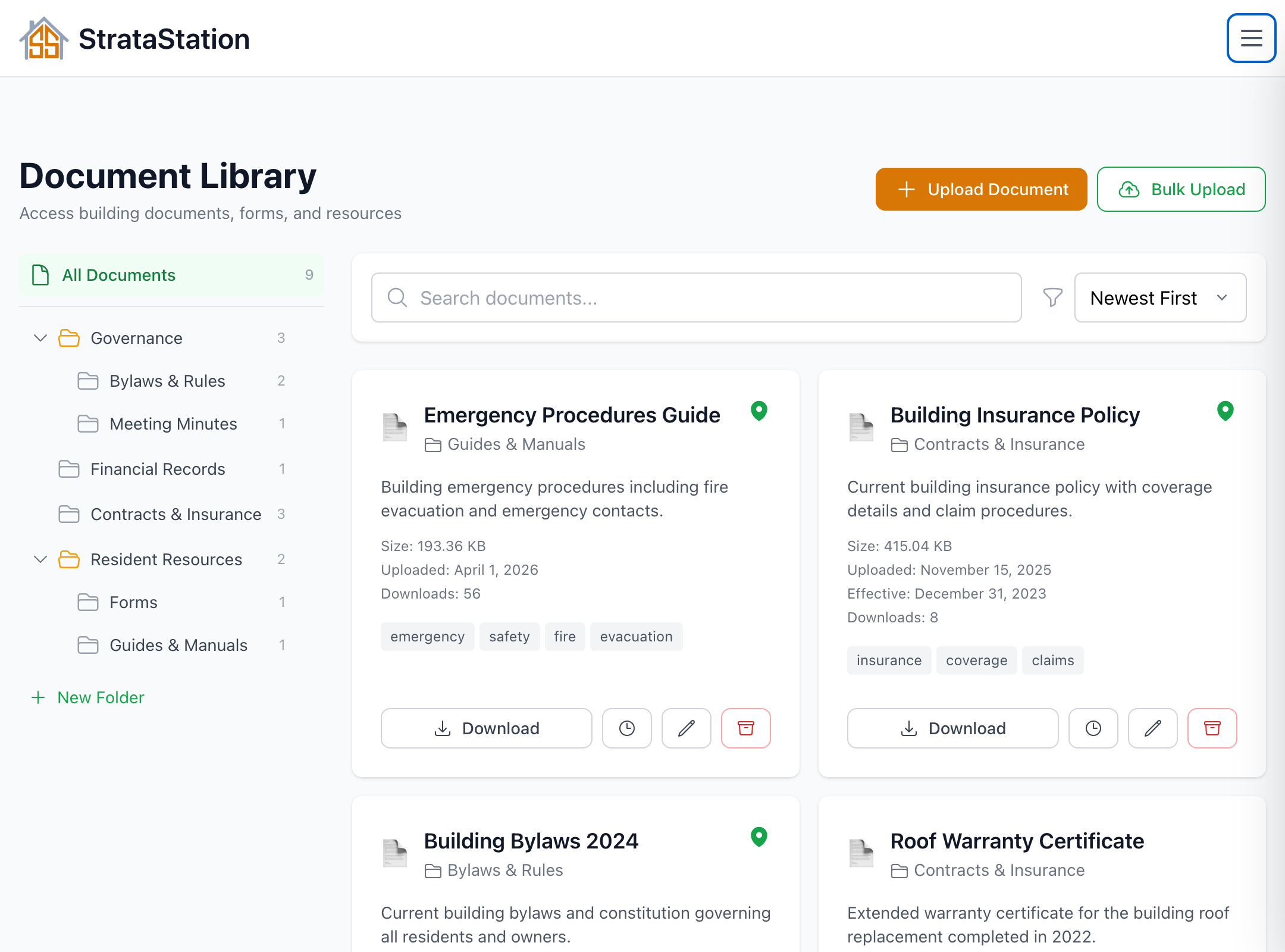
Task: Click the Search documents field
Action: point(697,297)
